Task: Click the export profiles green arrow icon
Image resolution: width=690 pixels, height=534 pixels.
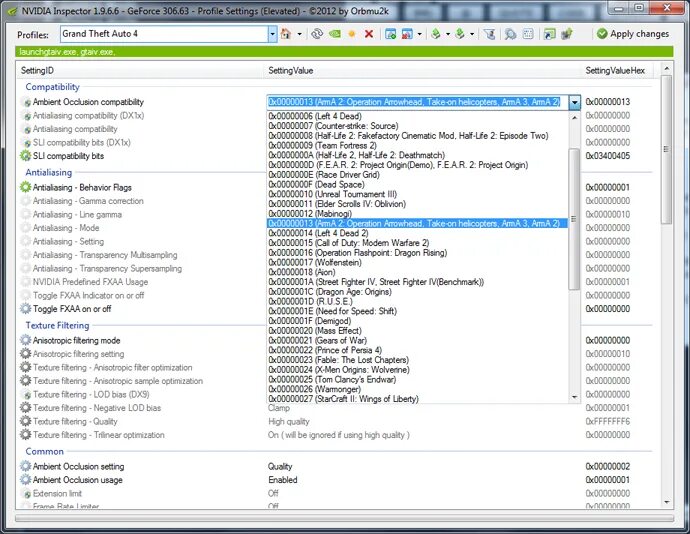Action: tap(436, 34)
